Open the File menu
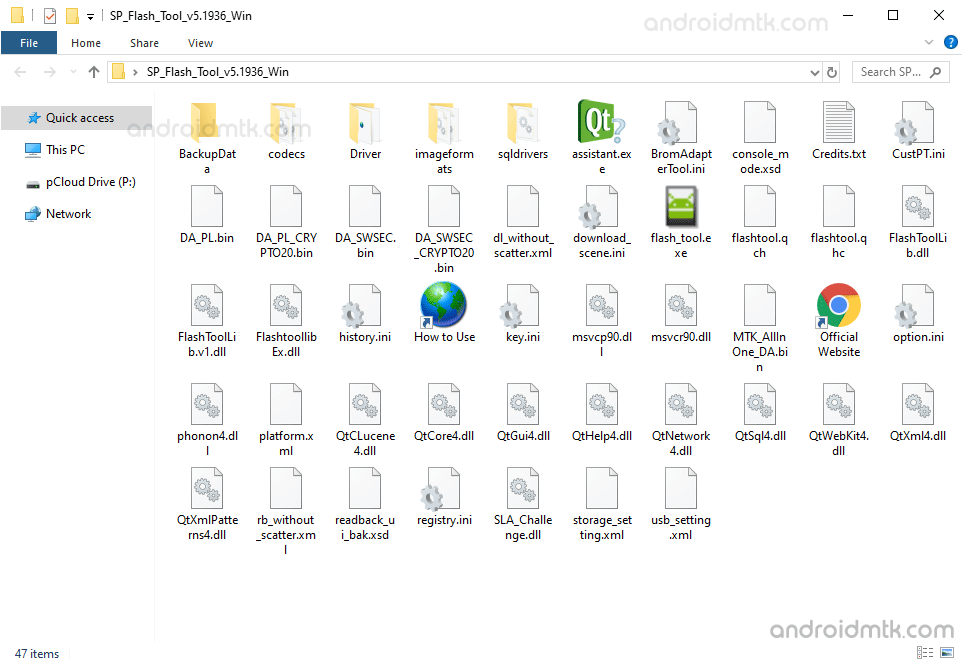The height and width of the screenshot is (666, 963). tap(29, 43)
